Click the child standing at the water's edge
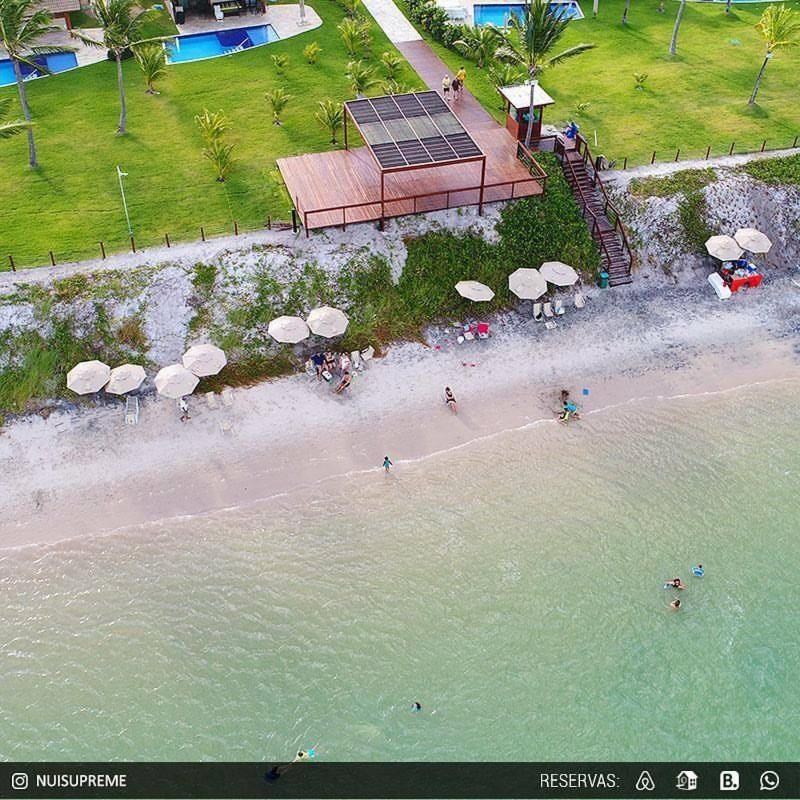 point(387,464)
